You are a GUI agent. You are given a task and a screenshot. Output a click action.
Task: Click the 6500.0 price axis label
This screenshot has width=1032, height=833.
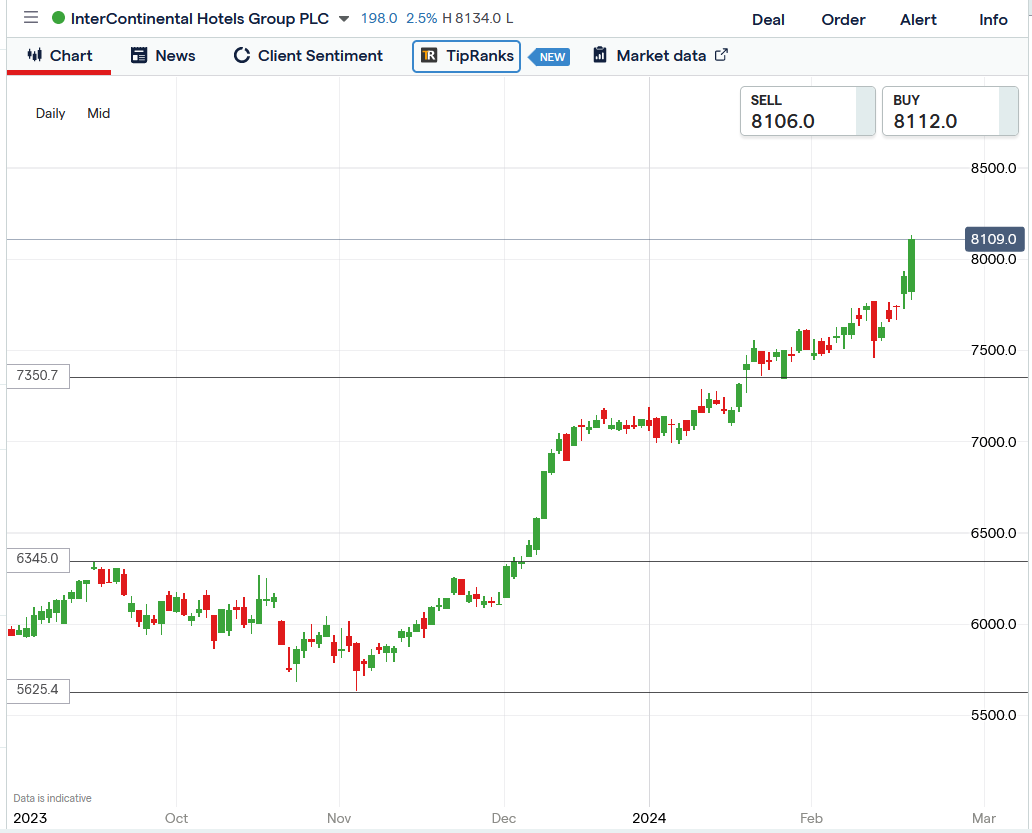point(993,533)
